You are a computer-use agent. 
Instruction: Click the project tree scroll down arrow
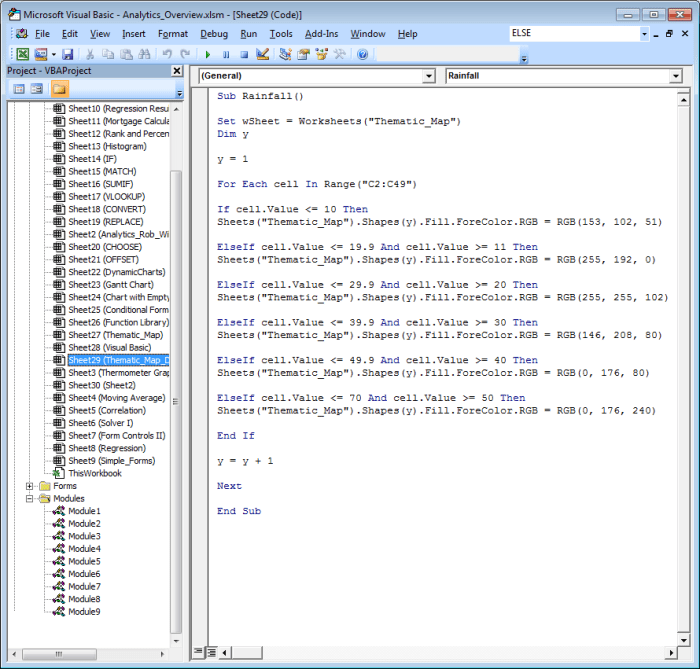[176, 641]
